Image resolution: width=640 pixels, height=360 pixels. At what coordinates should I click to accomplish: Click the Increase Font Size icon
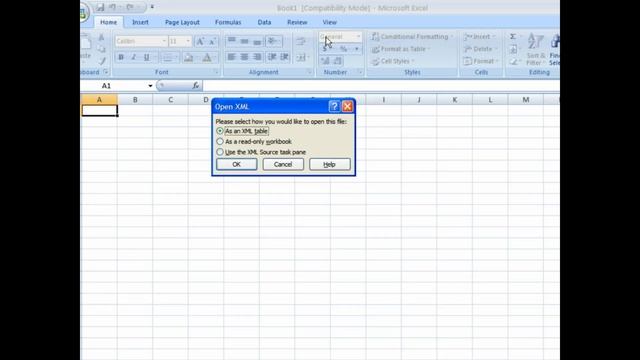[x=200, y=41]
